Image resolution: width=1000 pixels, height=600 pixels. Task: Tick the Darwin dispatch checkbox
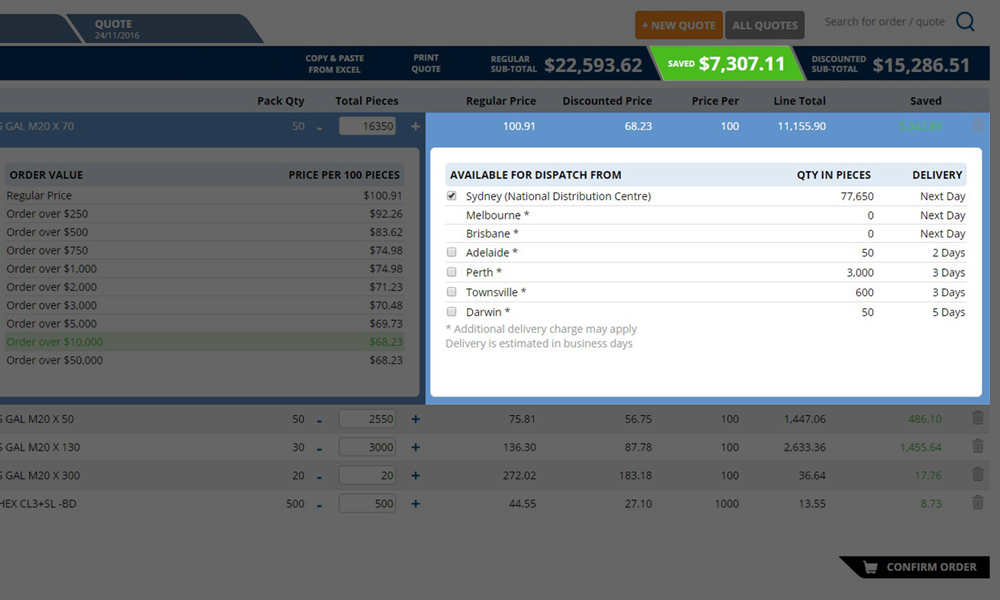coord(452,312)
